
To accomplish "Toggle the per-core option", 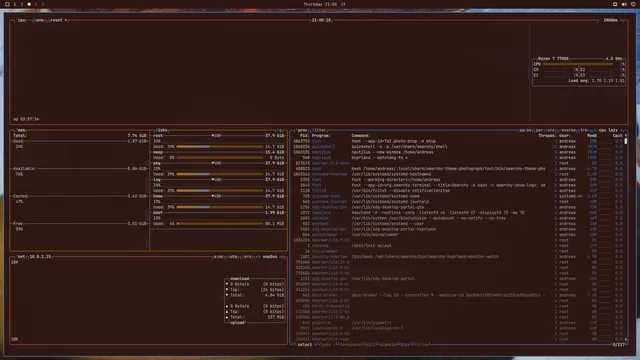I will pos(545,130).
